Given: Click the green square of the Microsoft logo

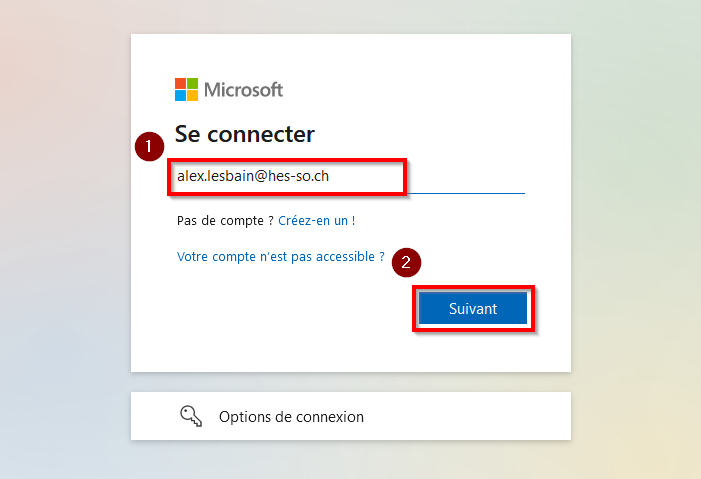Looking at the screenshot, I should click(x=192, y=83).
